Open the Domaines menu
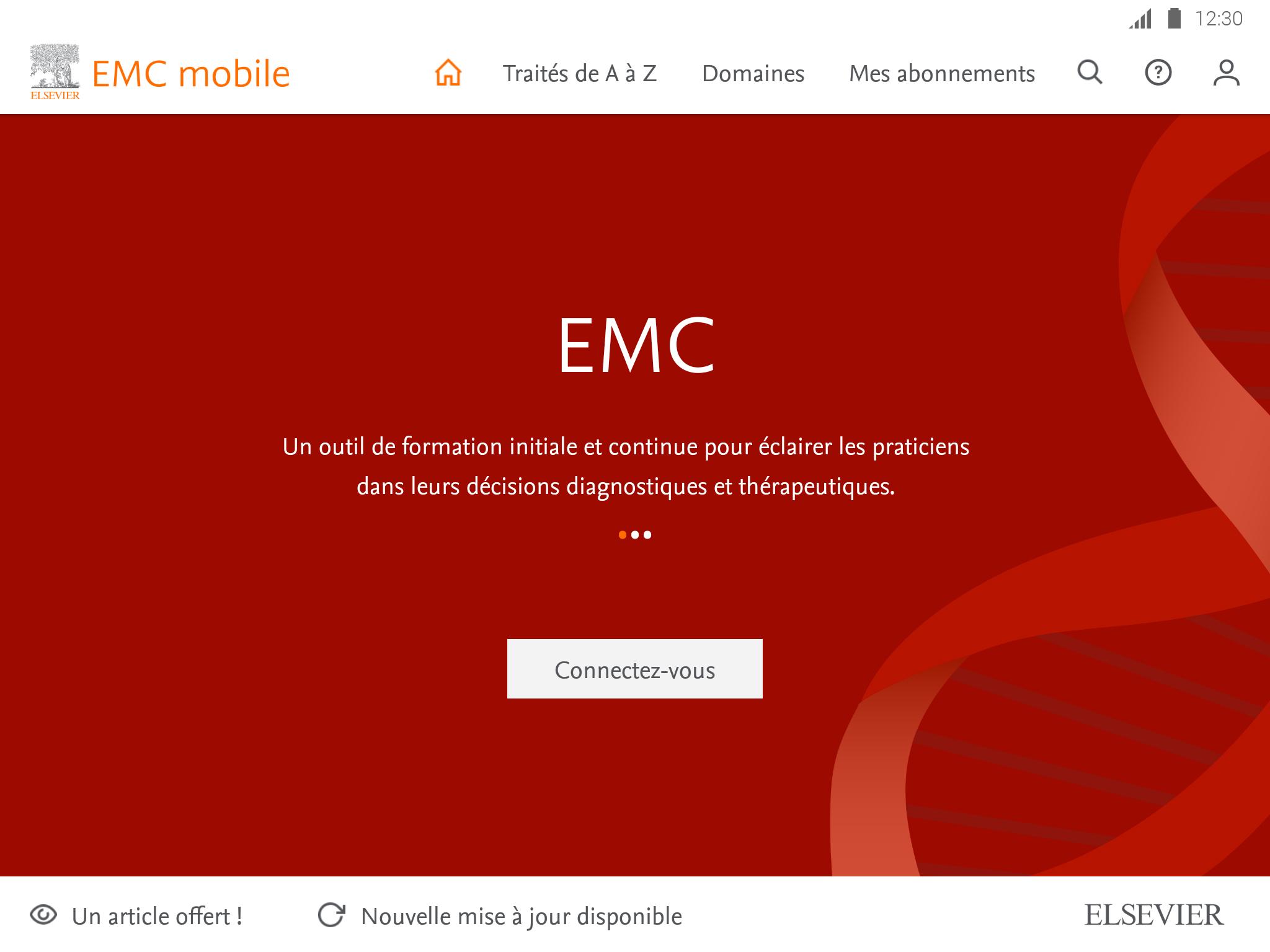Image resolution: width=1270 pixels, height=952 pixels. 753,73
